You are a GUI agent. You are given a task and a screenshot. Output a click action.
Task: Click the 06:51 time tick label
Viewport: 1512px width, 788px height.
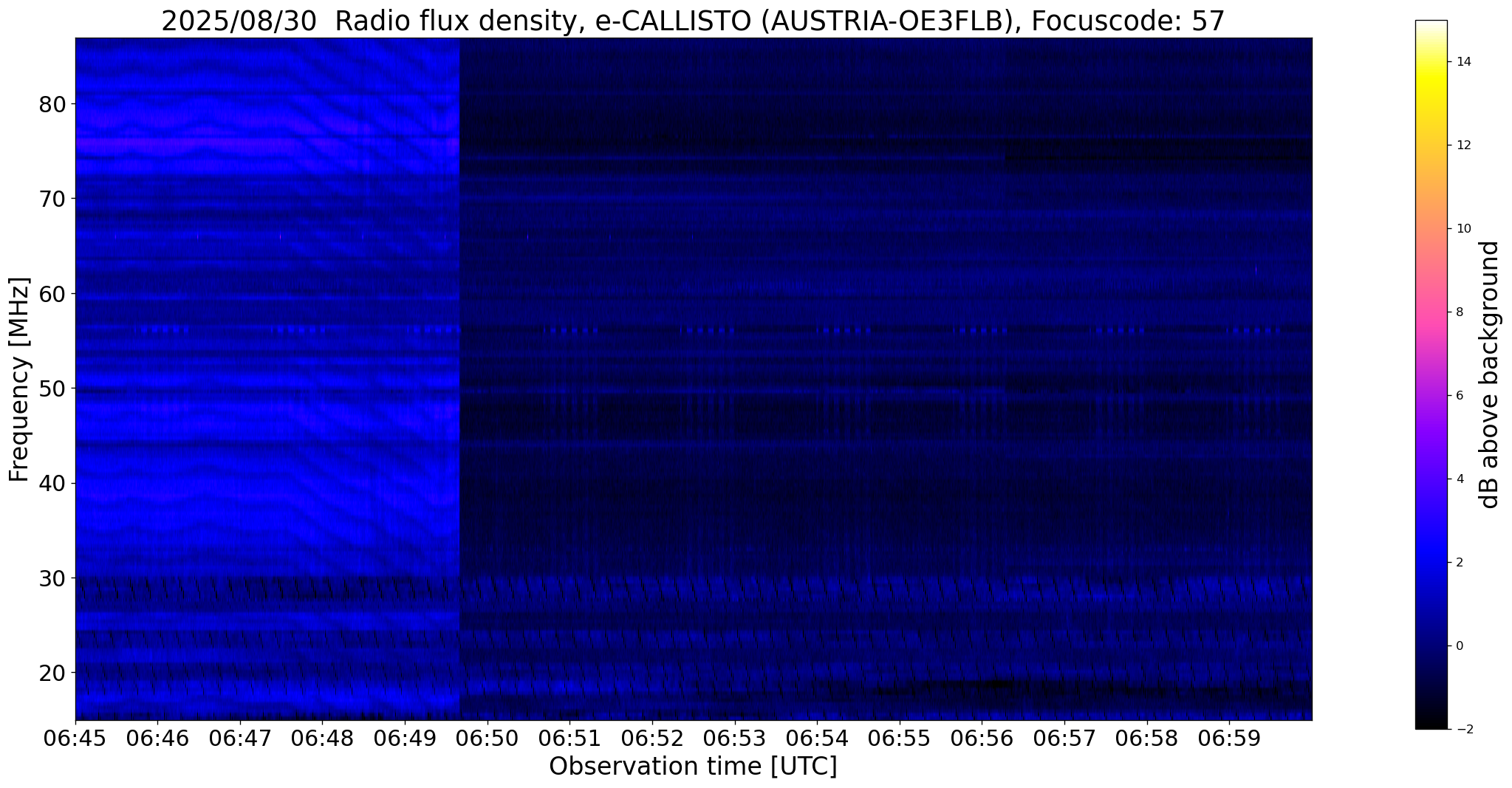(x=569, y=739)
